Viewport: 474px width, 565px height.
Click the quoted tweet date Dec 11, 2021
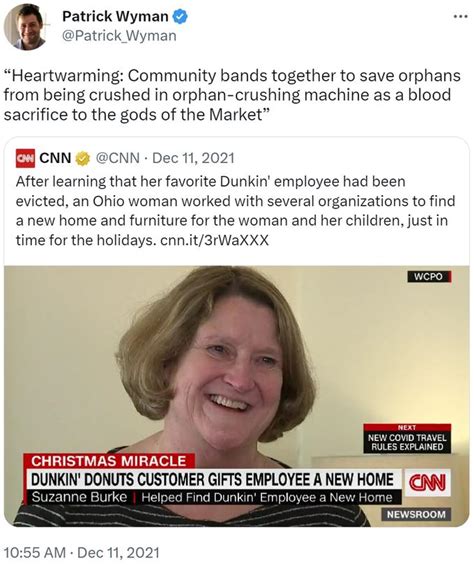pos(193,158)
